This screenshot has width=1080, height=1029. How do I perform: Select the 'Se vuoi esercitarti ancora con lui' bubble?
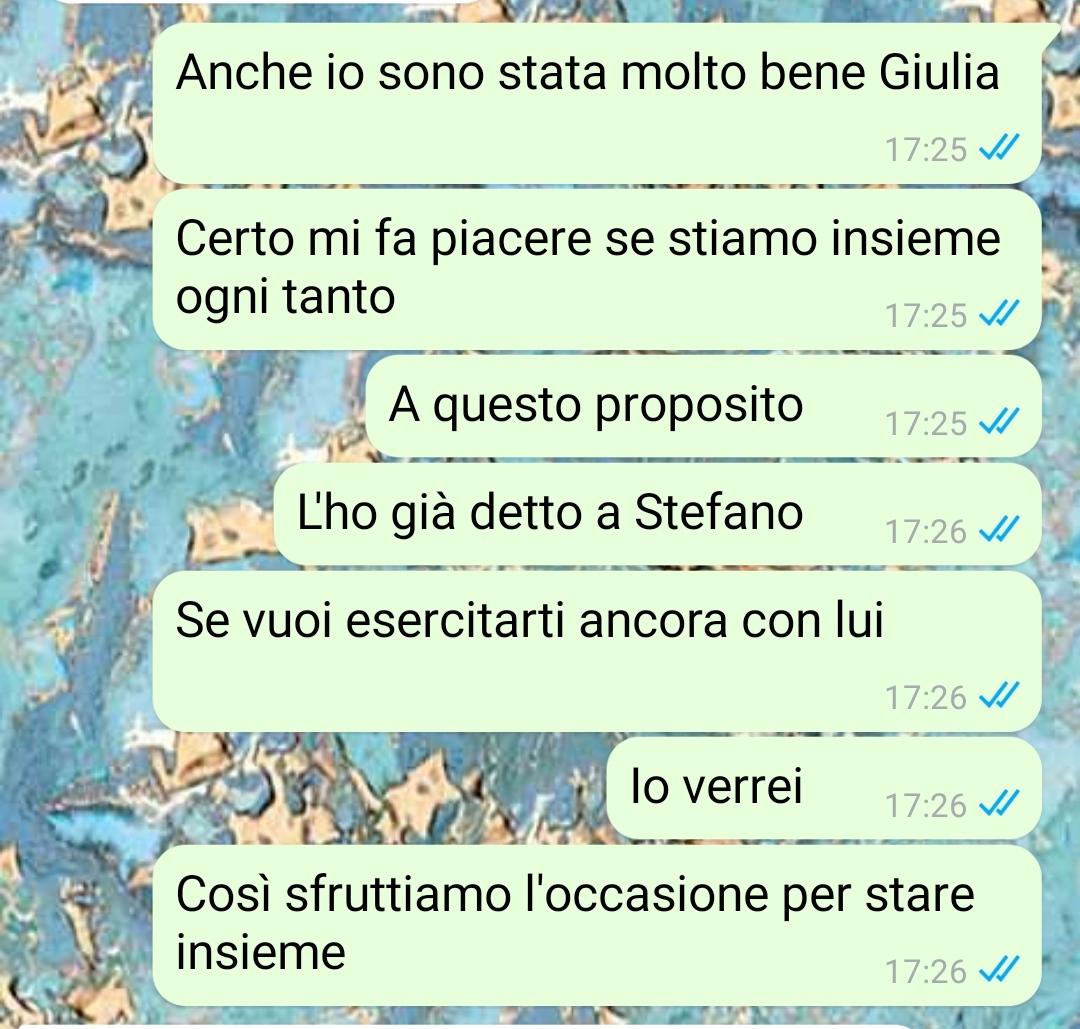pos(596,652)
